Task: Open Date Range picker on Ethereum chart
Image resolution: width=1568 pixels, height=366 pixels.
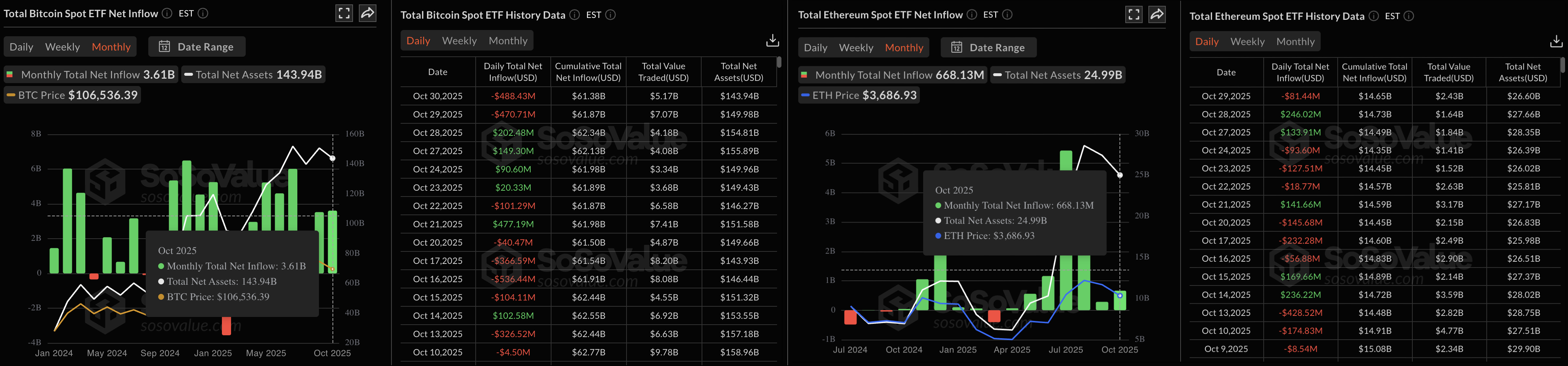Action: point(989,48)
